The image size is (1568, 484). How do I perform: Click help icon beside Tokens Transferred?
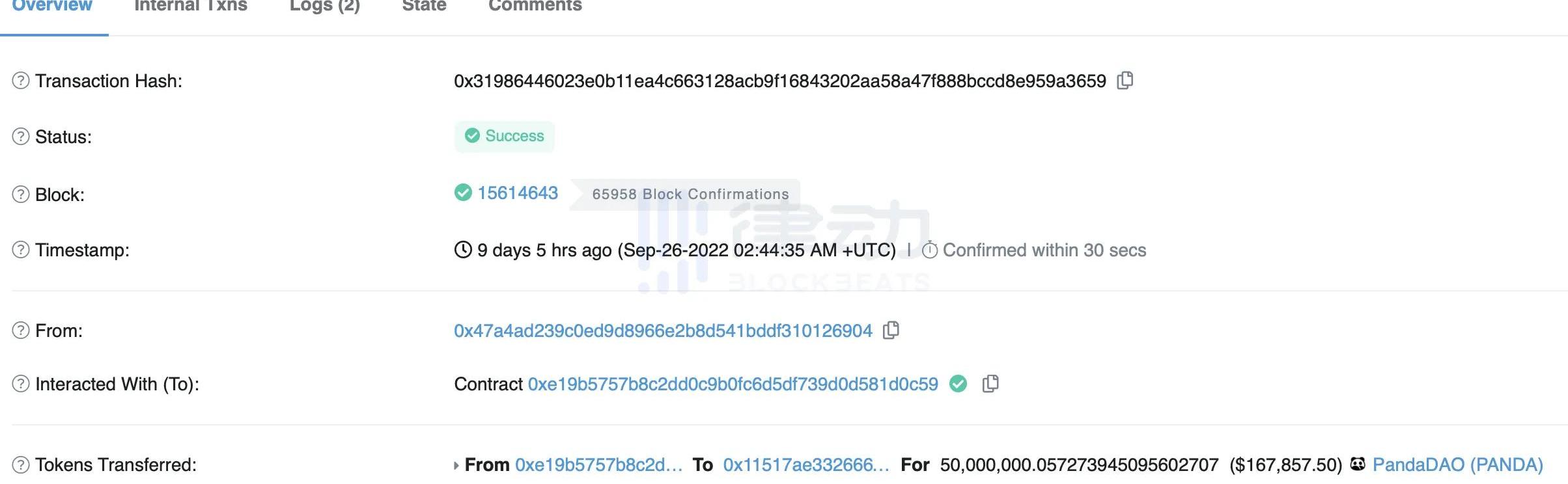coord(21,464)
